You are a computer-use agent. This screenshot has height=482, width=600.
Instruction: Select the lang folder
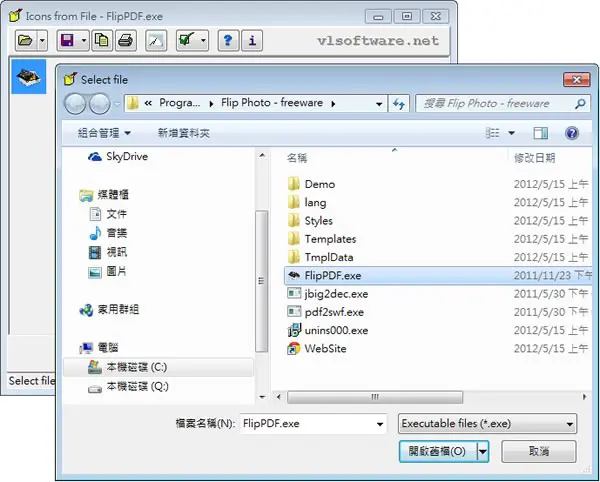pos(307,202)
